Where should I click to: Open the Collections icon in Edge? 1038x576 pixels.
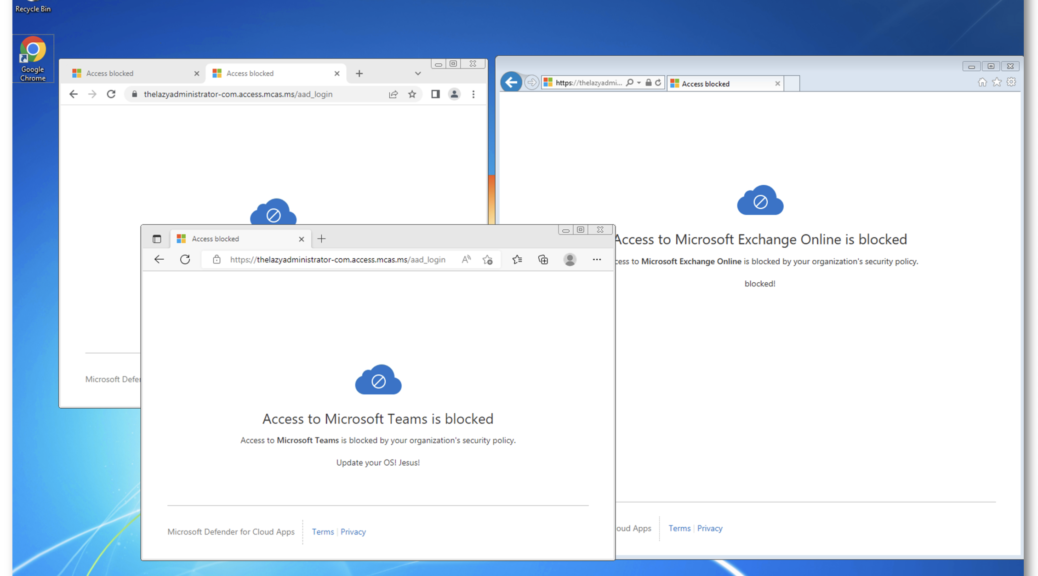tap(543, 260)
